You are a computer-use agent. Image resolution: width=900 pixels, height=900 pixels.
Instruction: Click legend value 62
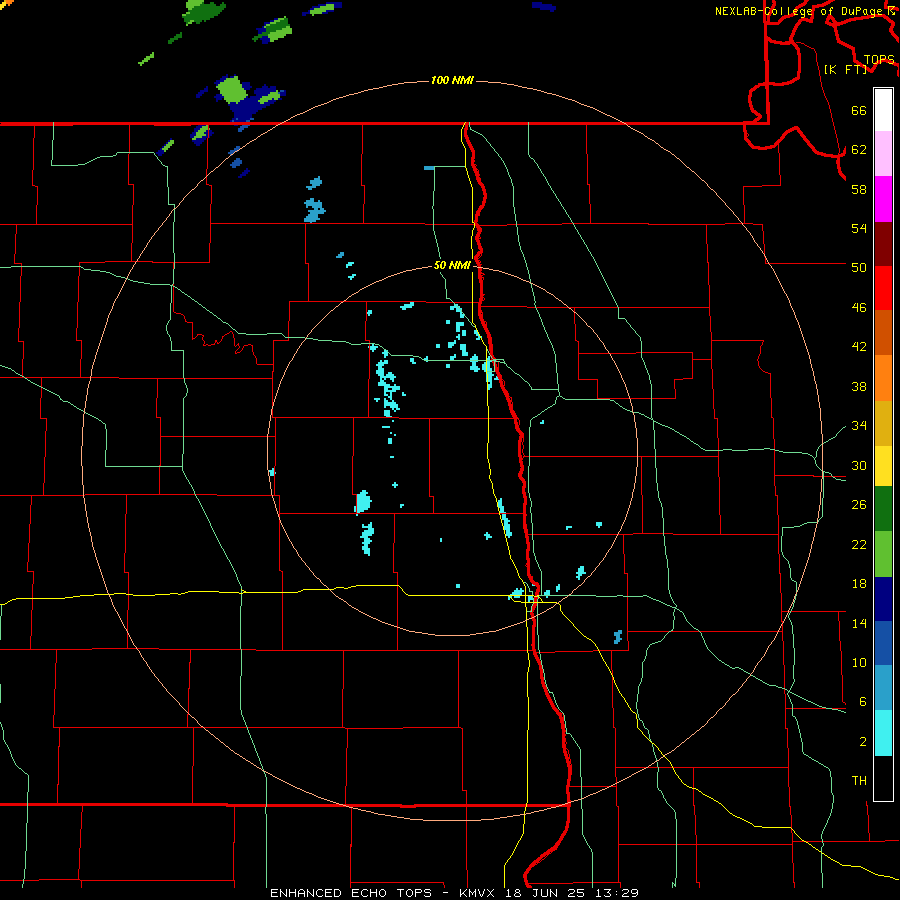[x=859, y=150]
